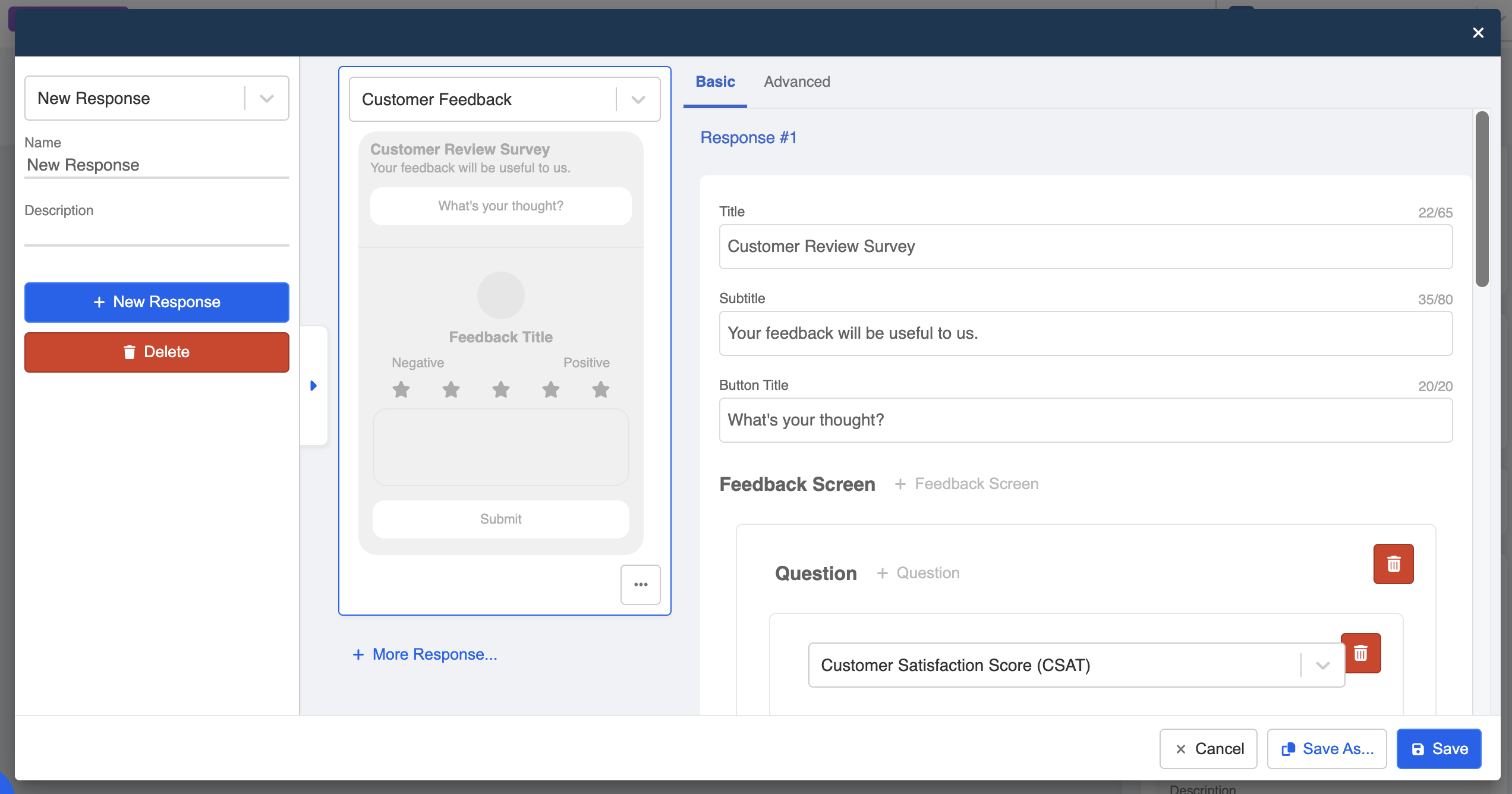The width and height of the screenshot is (1512, 794).
Task: Select the Basic tab
Action: click(x=715, y=81)
